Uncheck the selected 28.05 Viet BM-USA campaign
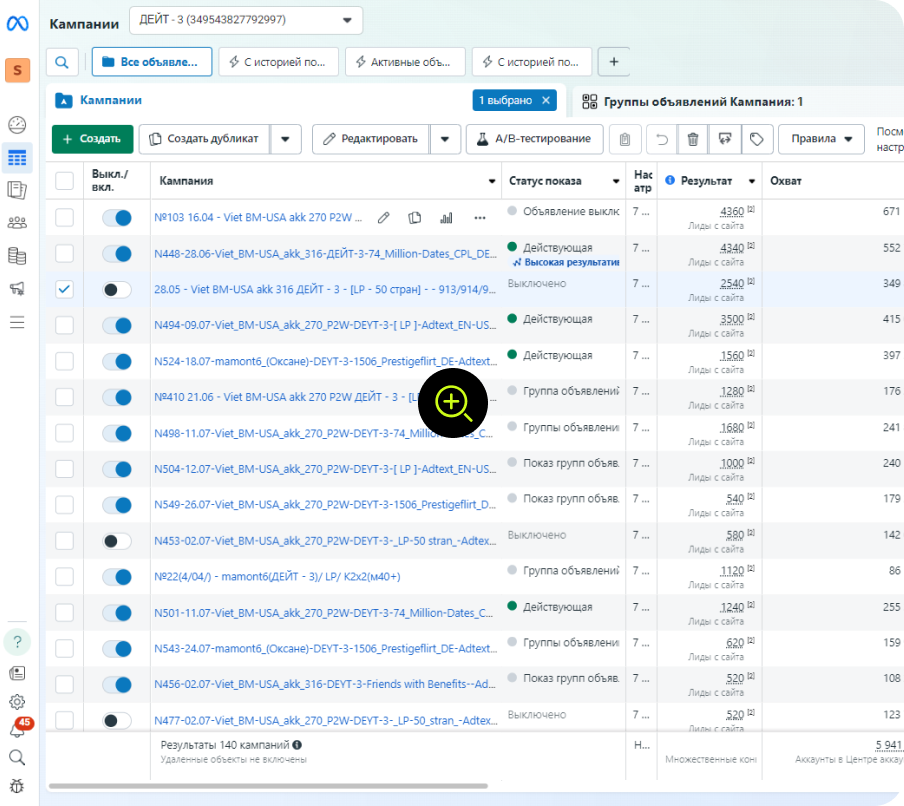Screen dimensions: 904x806 [65, 289]
